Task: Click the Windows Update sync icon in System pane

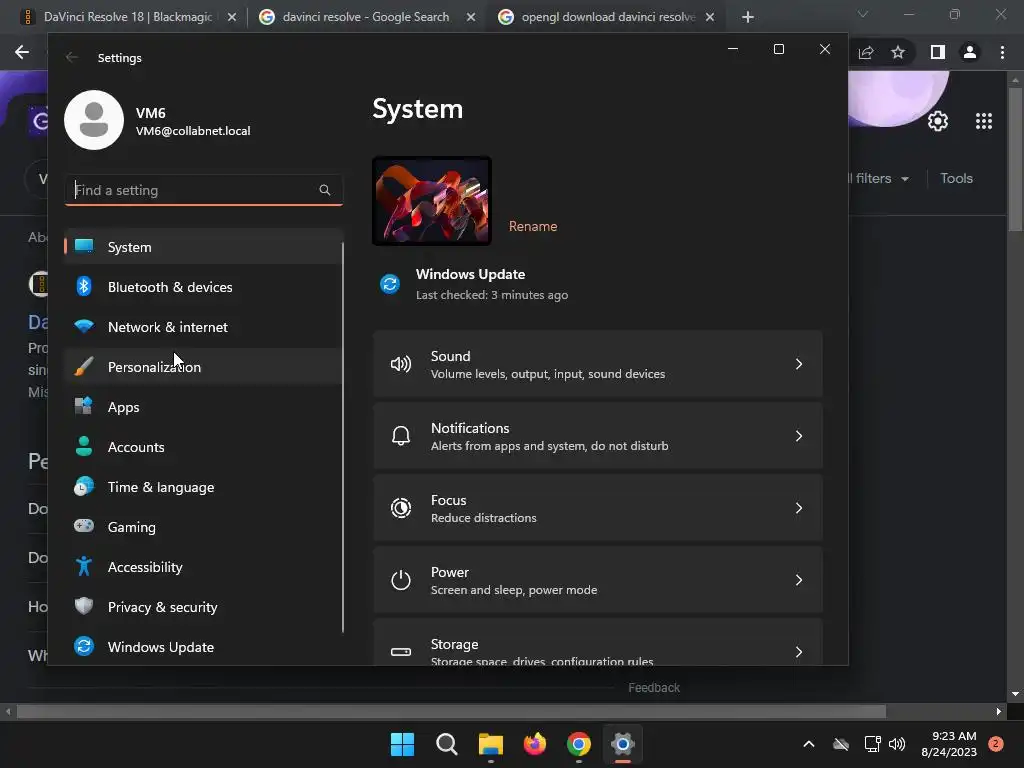Action: tap(390, 284)
